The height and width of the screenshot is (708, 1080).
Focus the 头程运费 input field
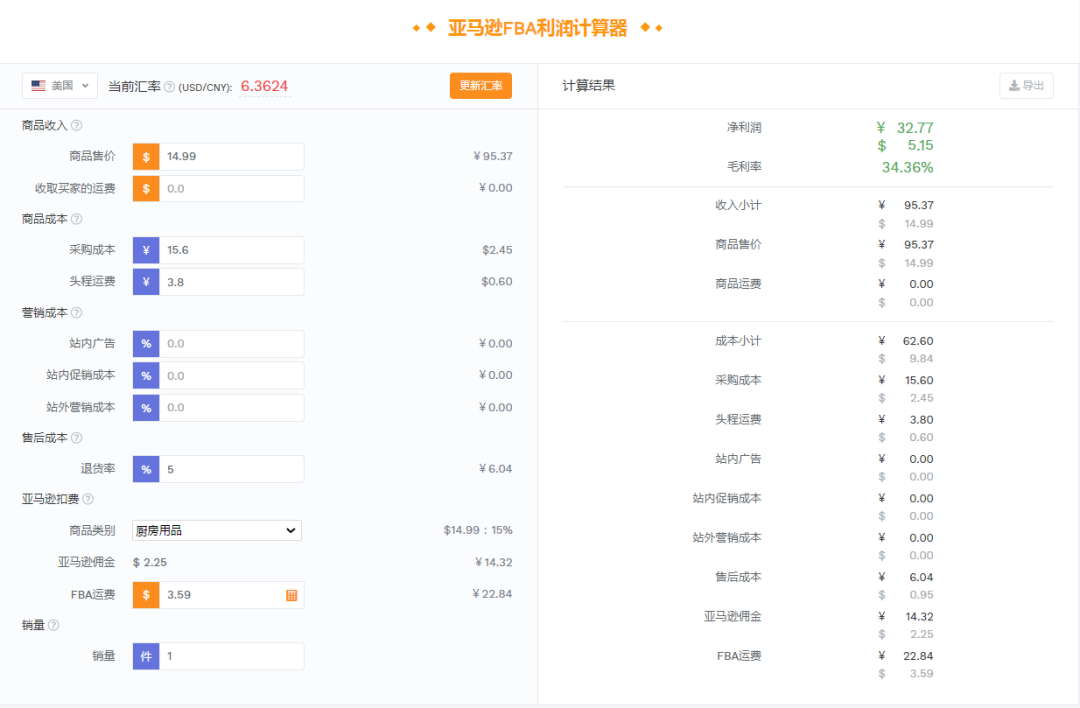click(231, 282)
